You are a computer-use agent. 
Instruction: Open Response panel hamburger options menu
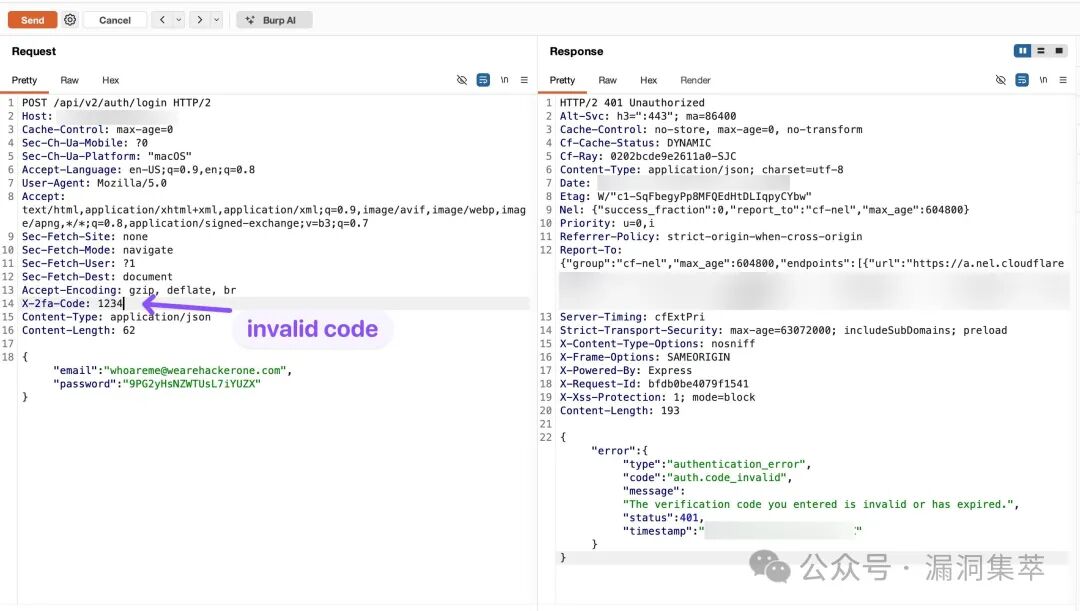pyautogui.click(x=1063, y=80)
